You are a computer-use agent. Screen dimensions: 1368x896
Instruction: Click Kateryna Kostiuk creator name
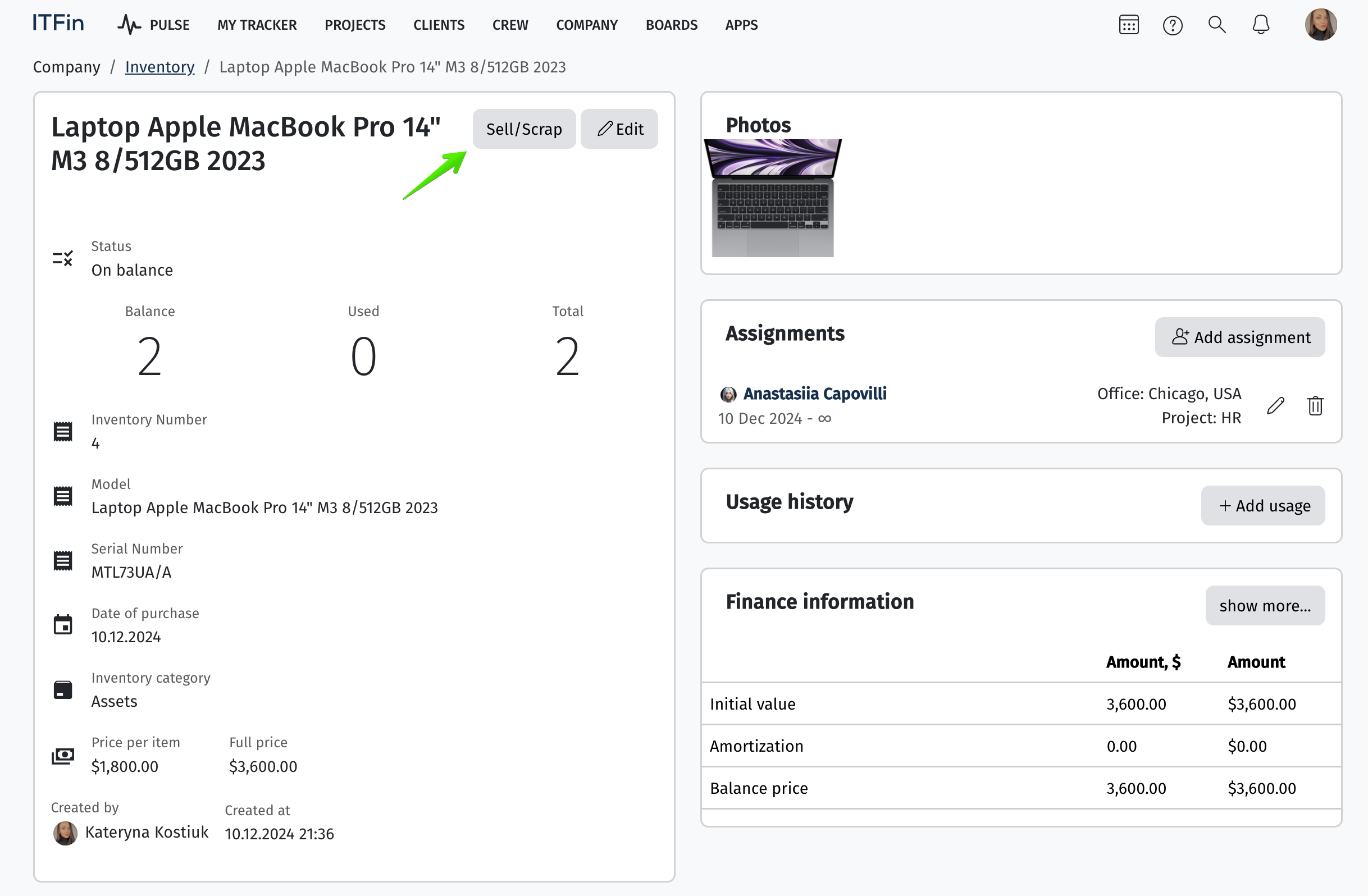click(147, 832)
